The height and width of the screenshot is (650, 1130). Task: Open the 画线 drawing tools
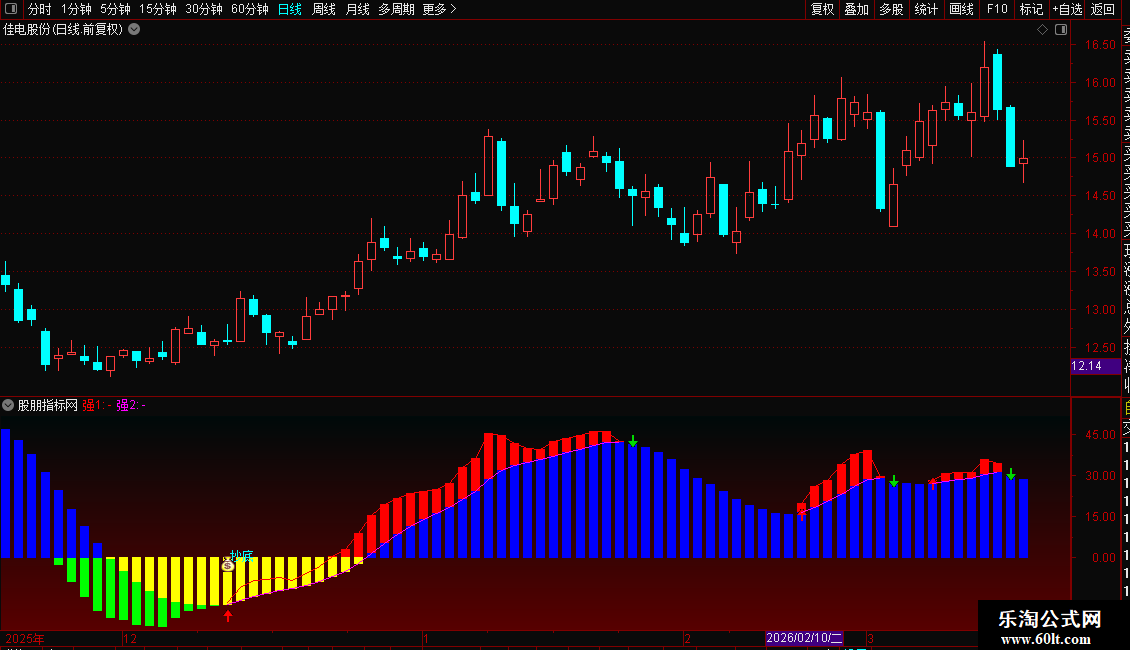coord(961,9)
